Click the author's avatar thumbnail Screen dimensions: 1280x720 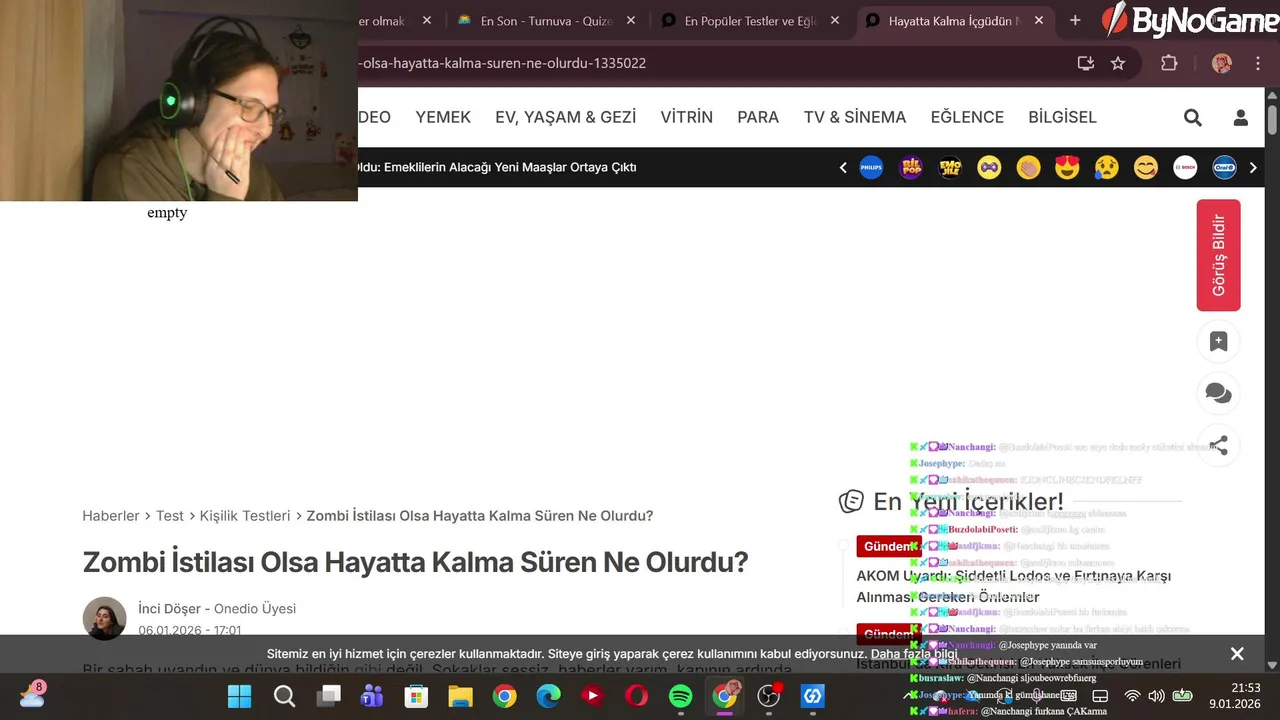pyautogui.click(x=104, y=619)
